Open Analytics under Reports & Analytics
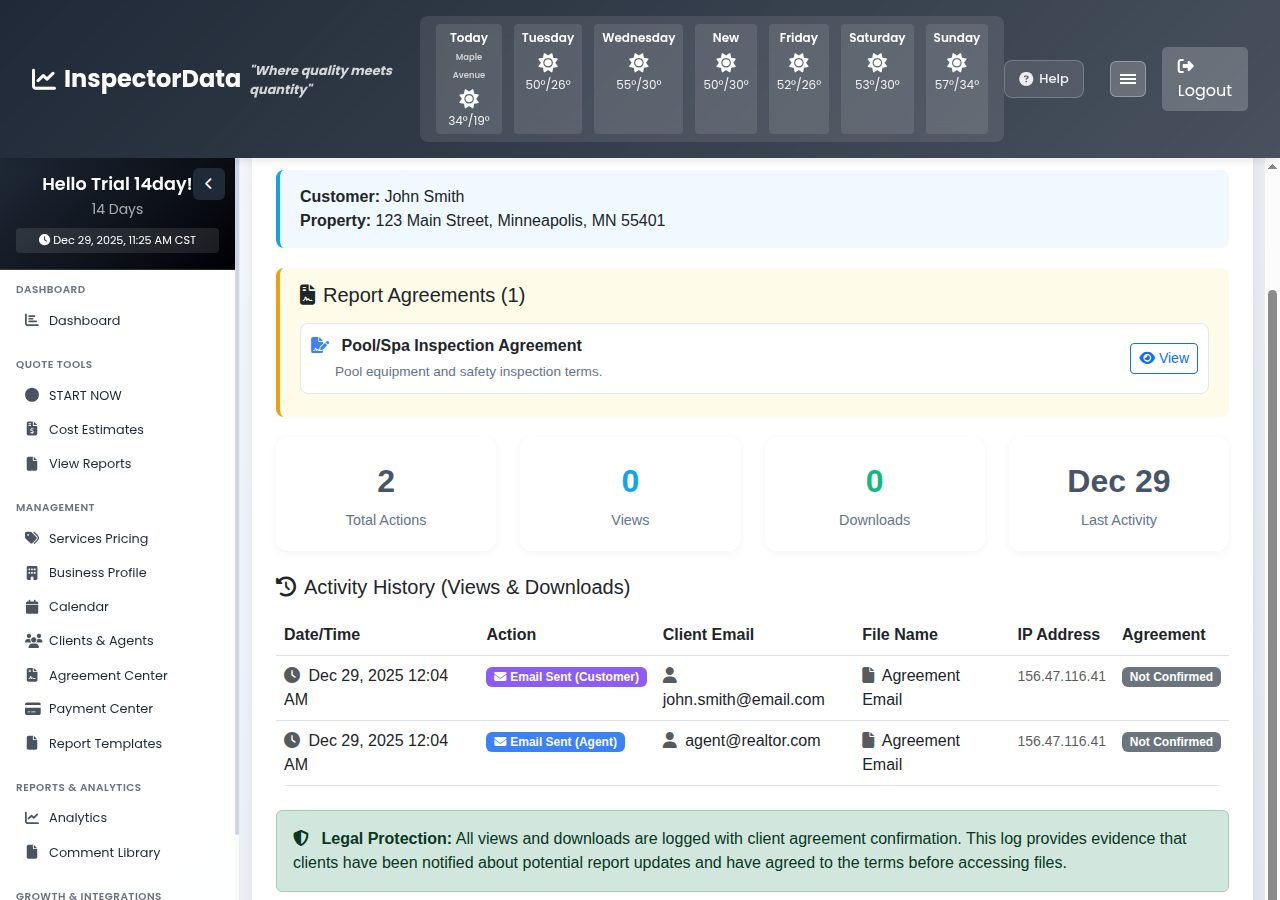This screenshot has width=1280, height=900. (76, 817)
